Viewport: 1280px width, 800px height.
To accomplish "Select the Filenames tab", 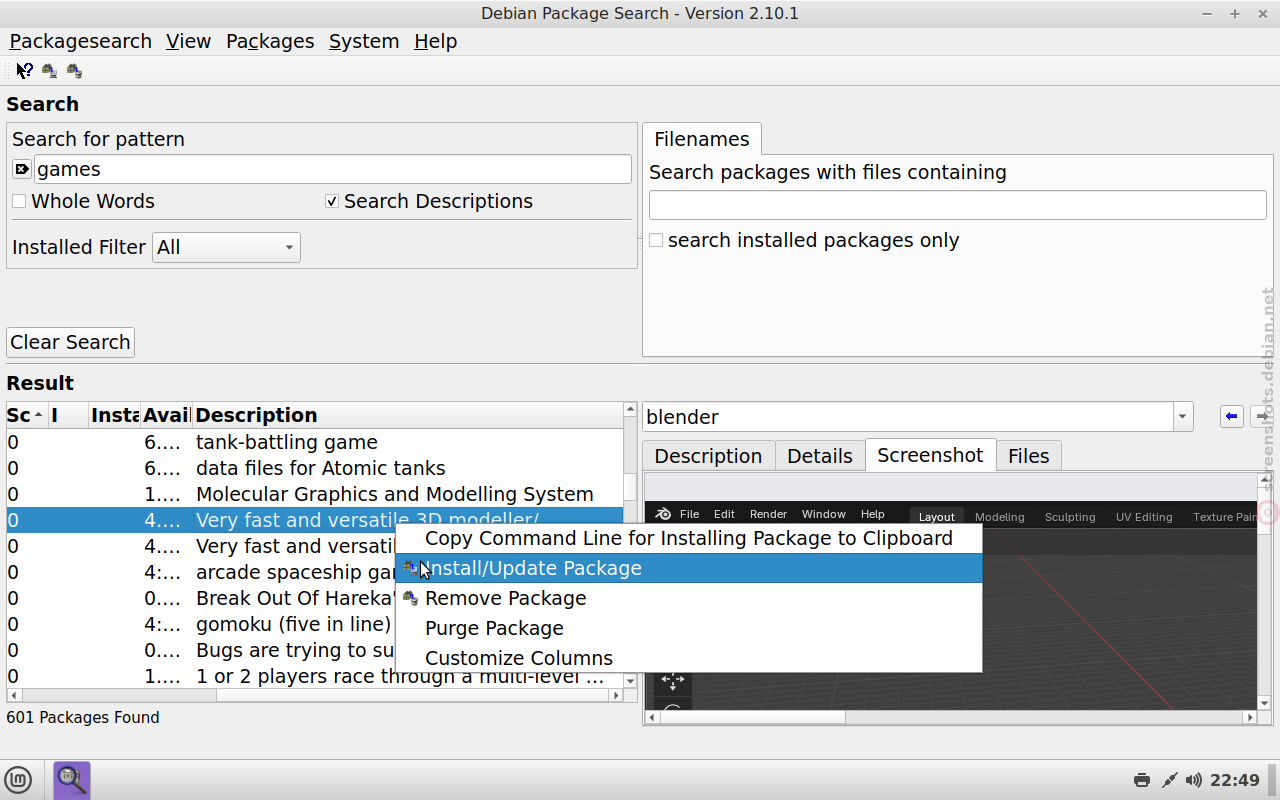I will 702,139.
